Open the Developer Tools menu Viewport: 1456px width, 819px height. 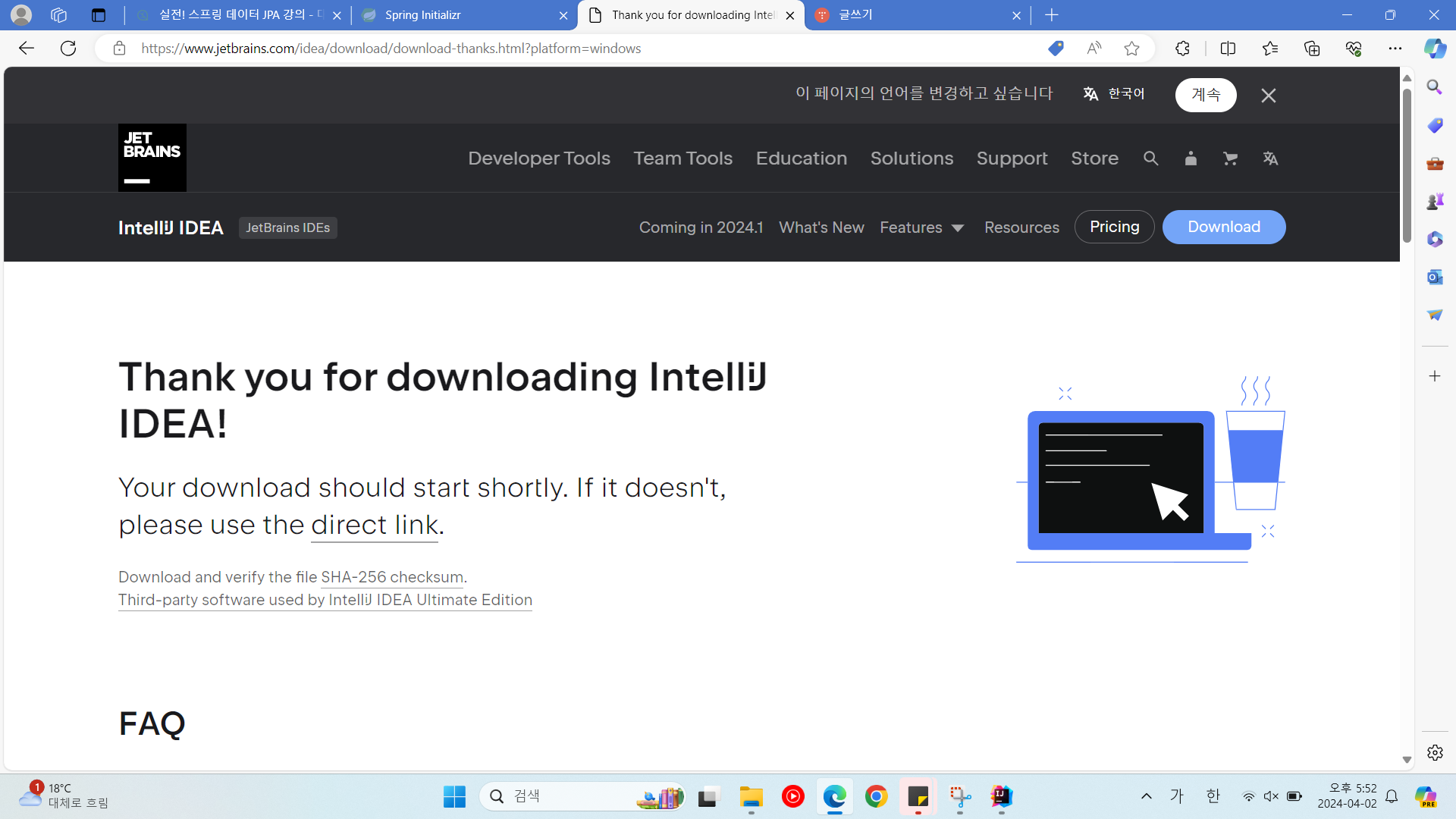click(x=538, y=158)
